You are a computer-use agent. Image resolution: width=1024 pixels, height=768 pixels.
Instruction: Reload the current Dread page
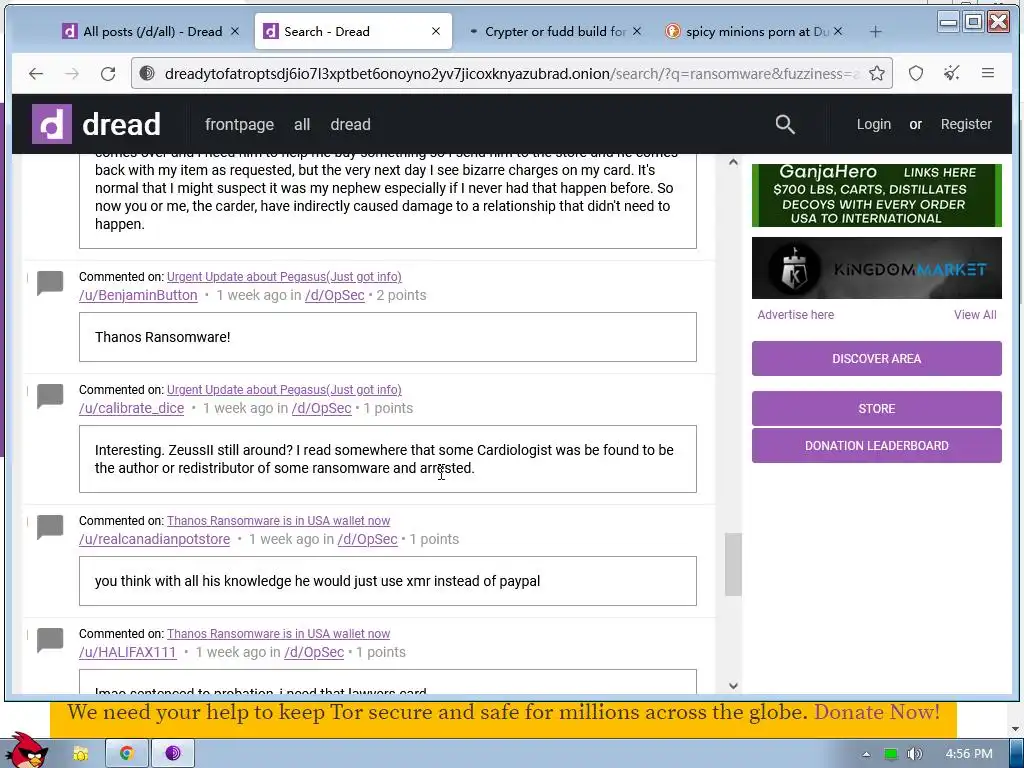(x=108, y=74)
